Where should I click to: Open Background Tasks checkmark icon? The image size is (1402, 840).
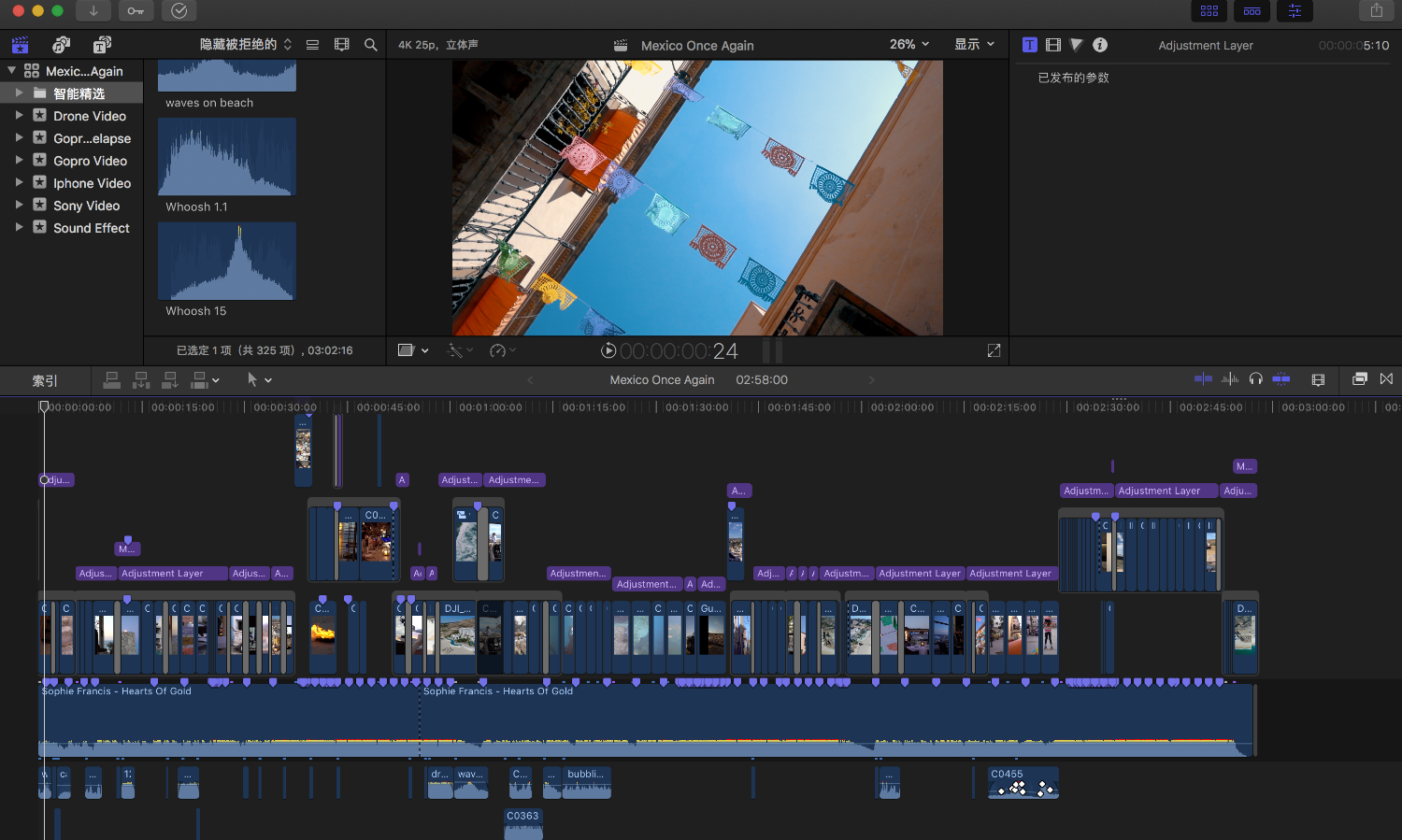point(179,11)
